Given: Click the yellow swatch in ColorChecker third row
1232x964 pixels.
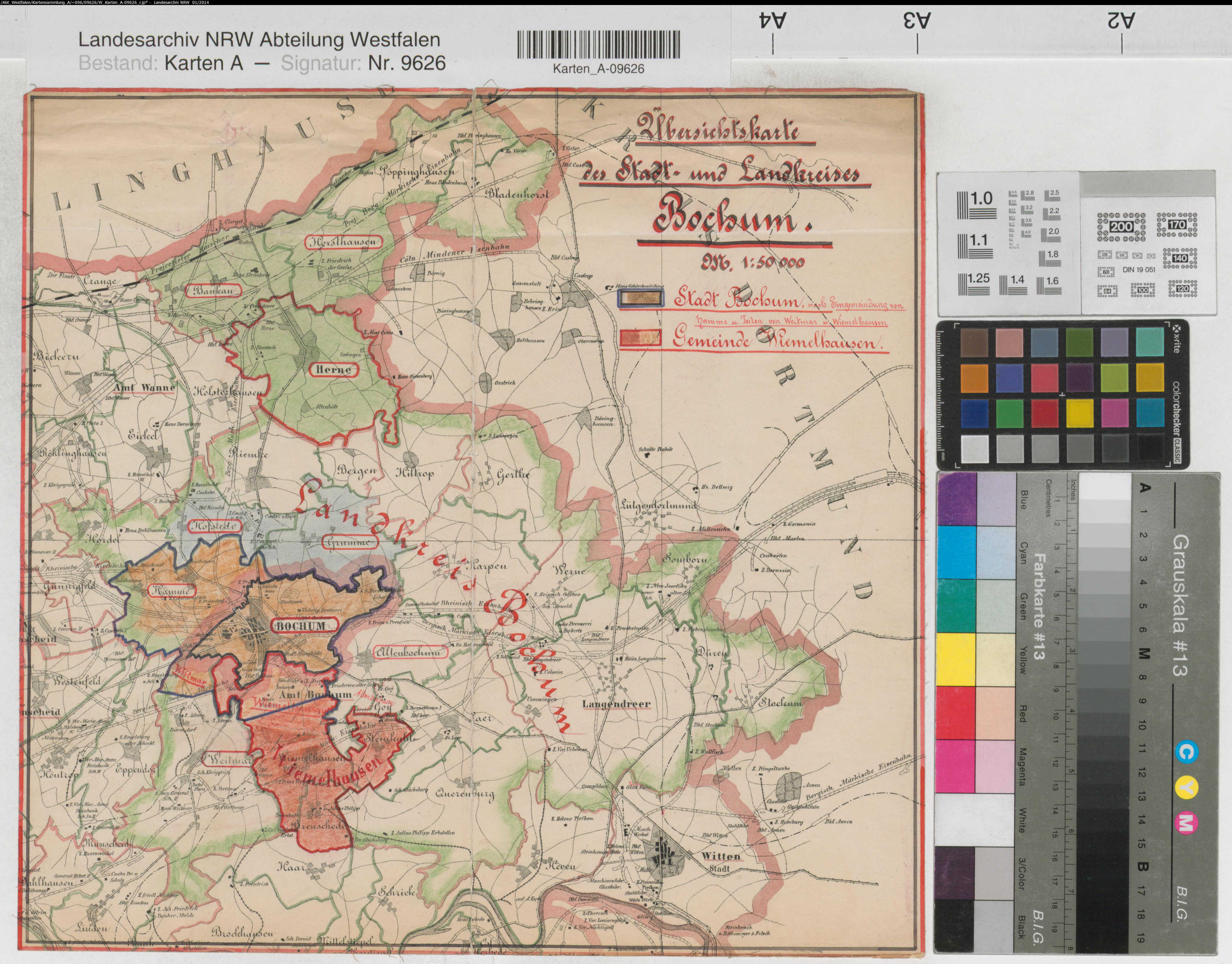Looking at the screenshot, I should click(x=1080, y=414).
